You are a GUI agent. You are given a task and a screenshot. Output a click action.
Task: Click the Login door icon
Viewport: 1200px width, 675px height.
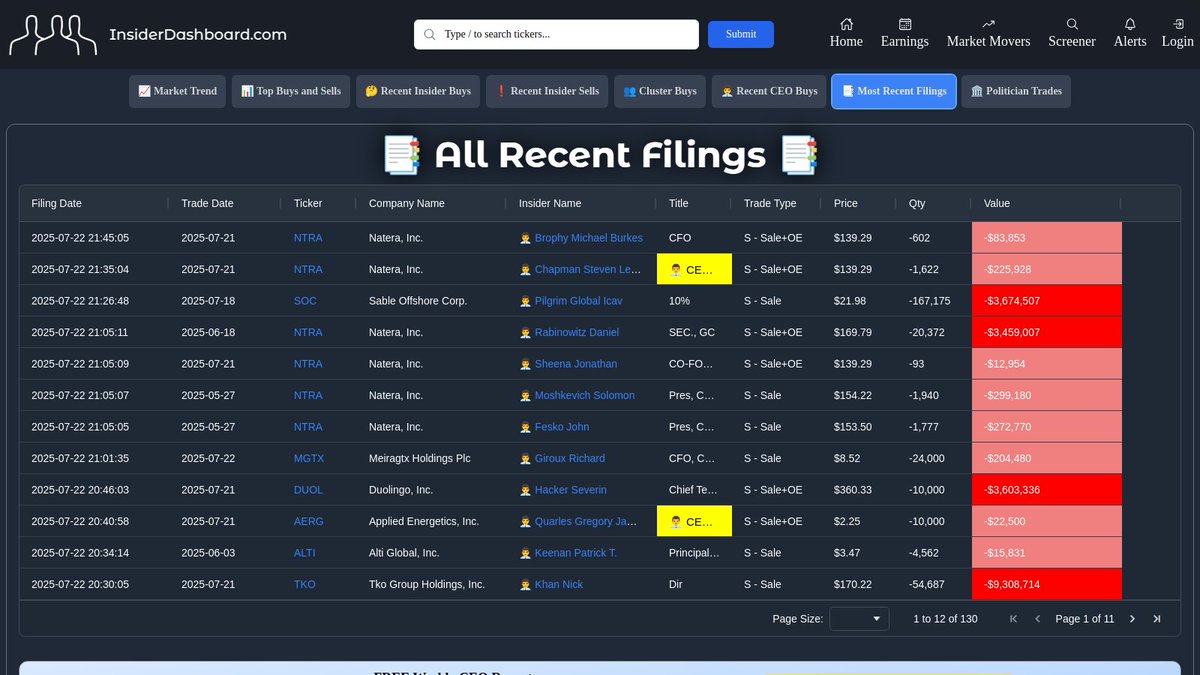[1178, 24]
